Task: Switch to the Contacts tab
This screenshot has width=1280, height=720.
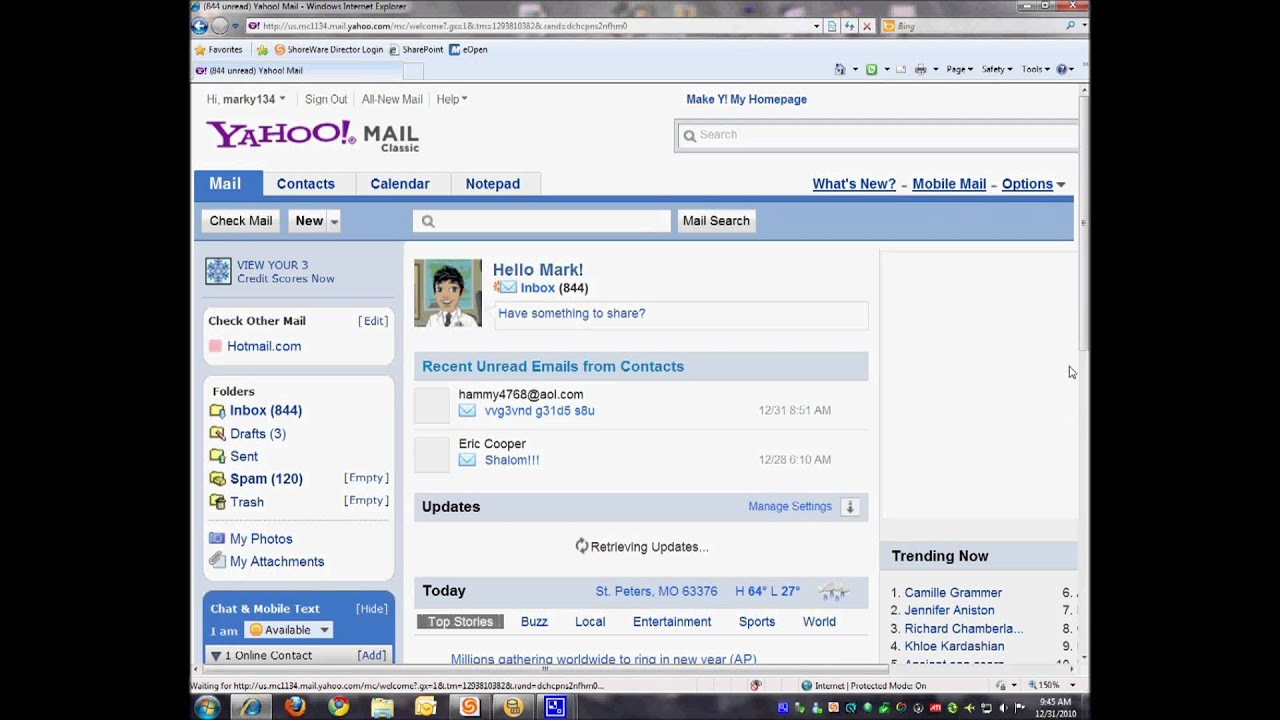Action: (306, 184)
